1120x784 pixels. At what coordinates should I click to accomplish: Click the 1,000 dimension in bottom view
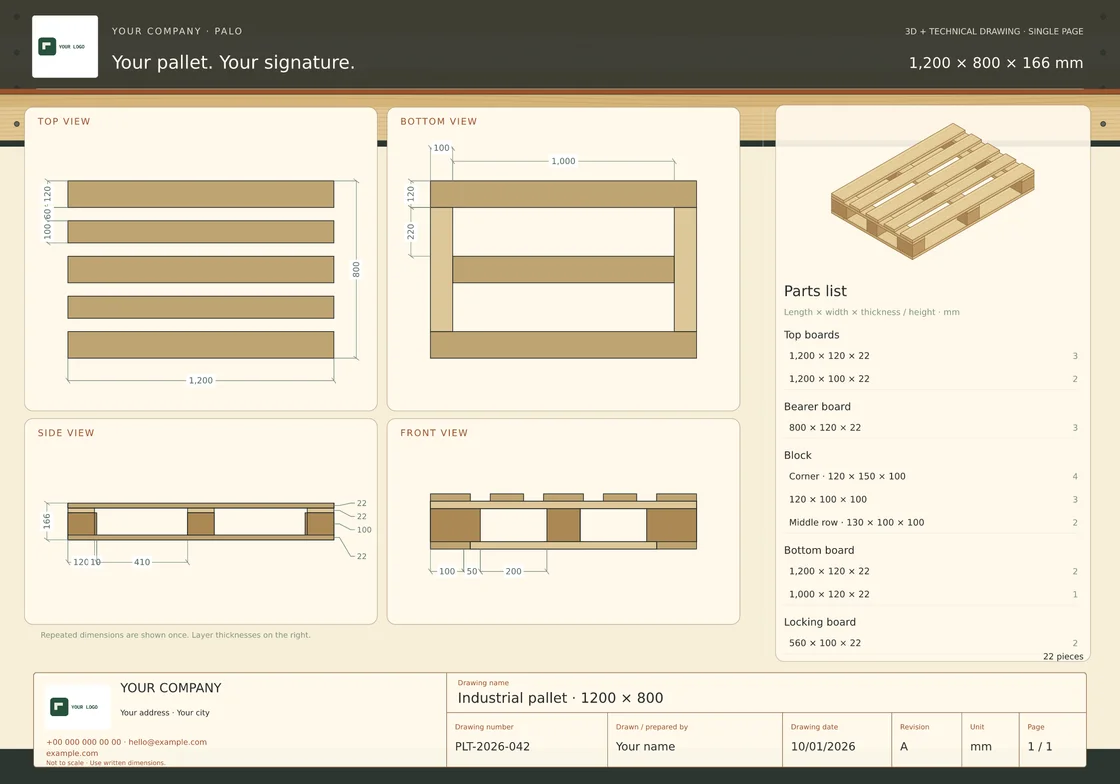point(564,161)
